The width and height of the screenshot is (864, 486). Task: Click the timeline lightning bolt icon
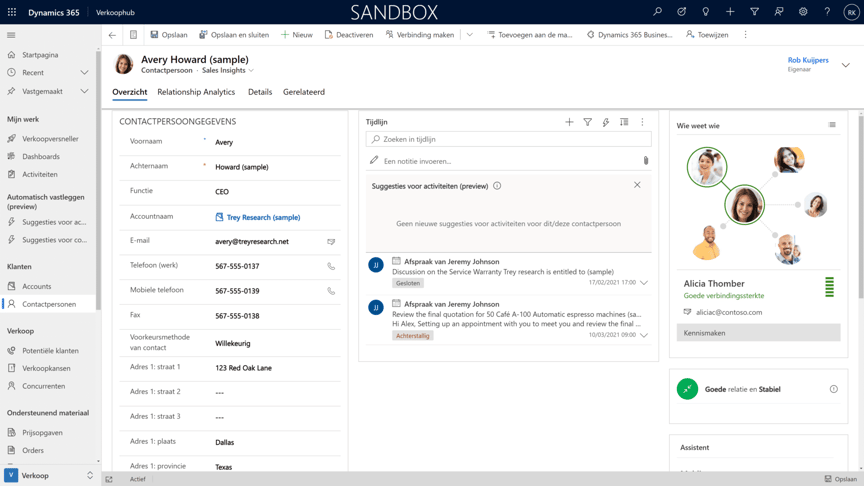pyautogui.click(x=606, y=122)
